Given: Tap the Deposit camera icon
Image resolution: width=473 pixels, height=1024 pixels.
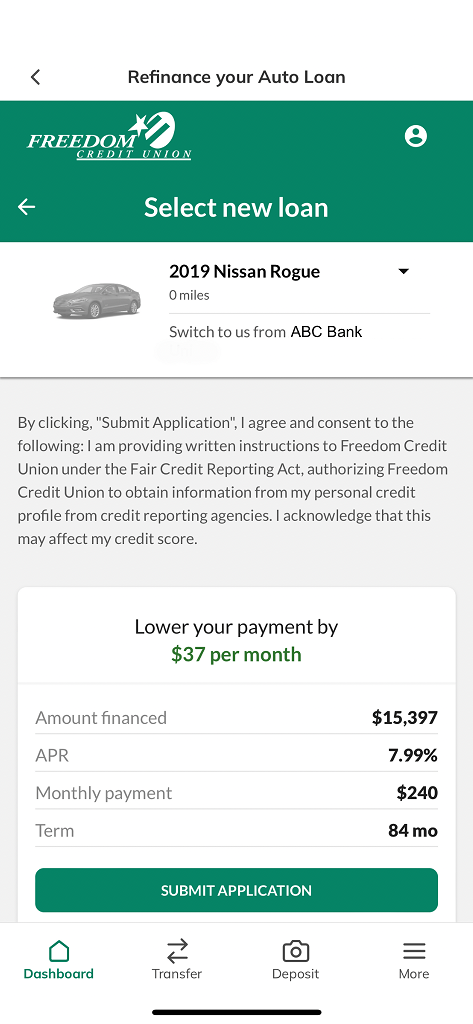Looking at the screenshot, I should [295, 950].
